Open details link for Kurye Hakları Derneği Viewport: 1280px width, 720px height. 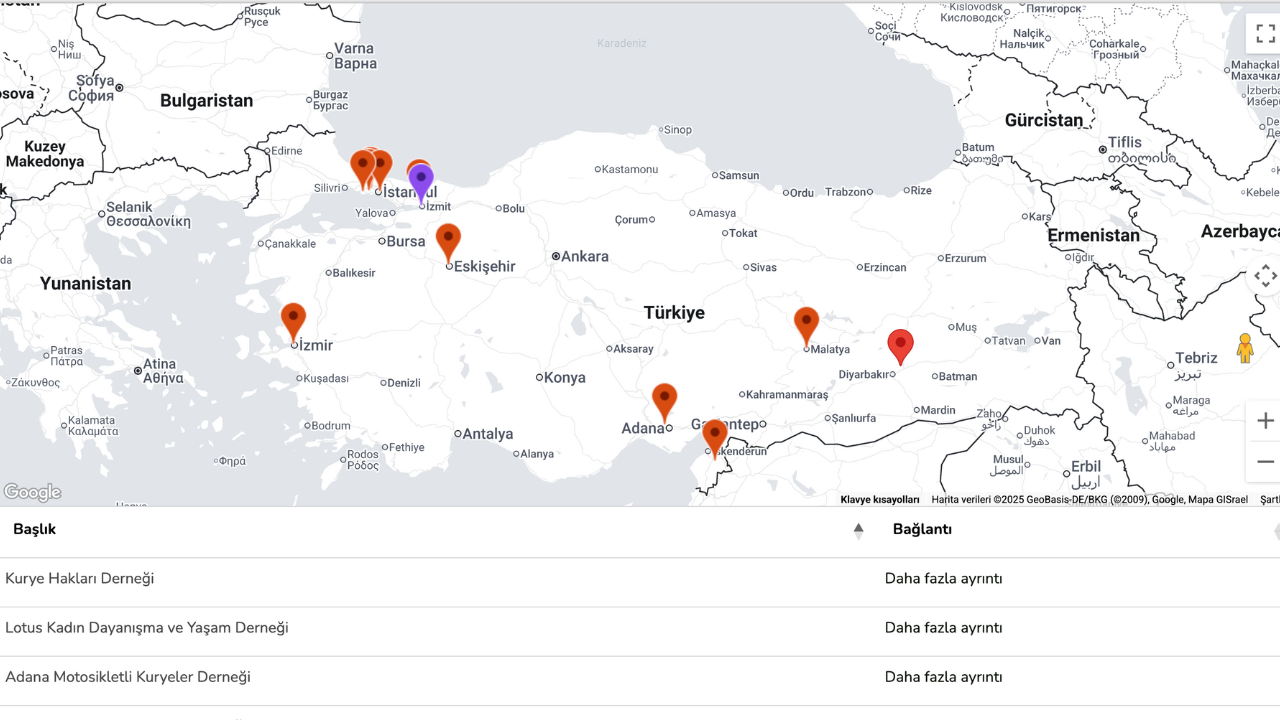943,579
